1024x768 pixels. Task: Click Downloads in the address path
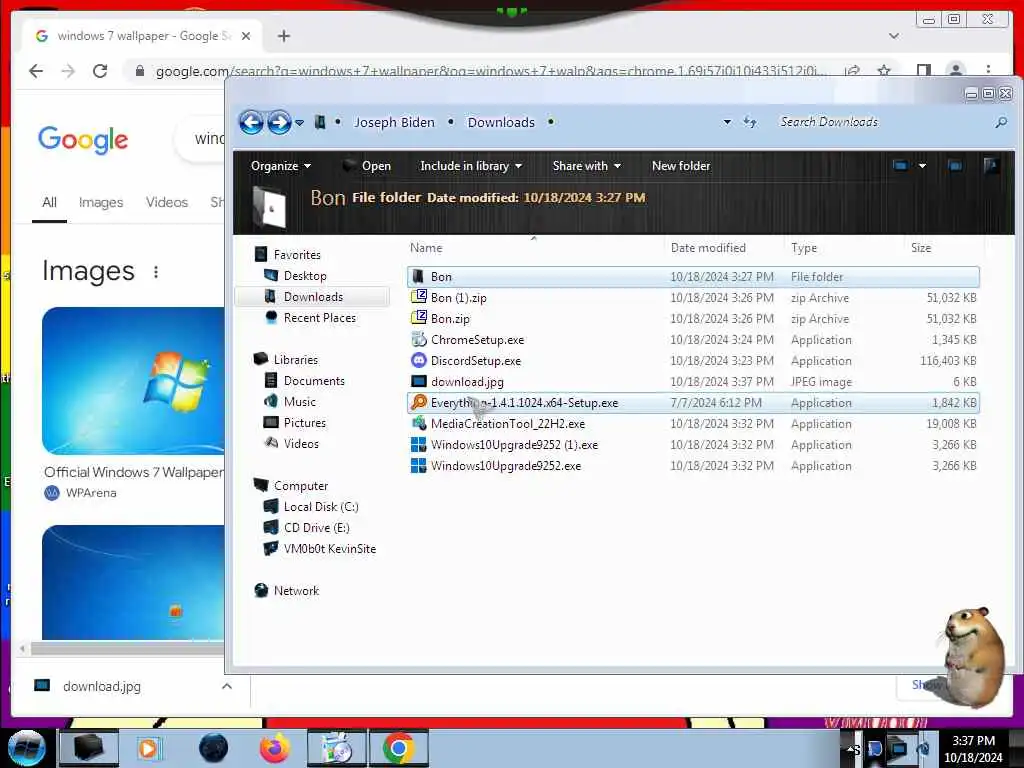(501, 122)
